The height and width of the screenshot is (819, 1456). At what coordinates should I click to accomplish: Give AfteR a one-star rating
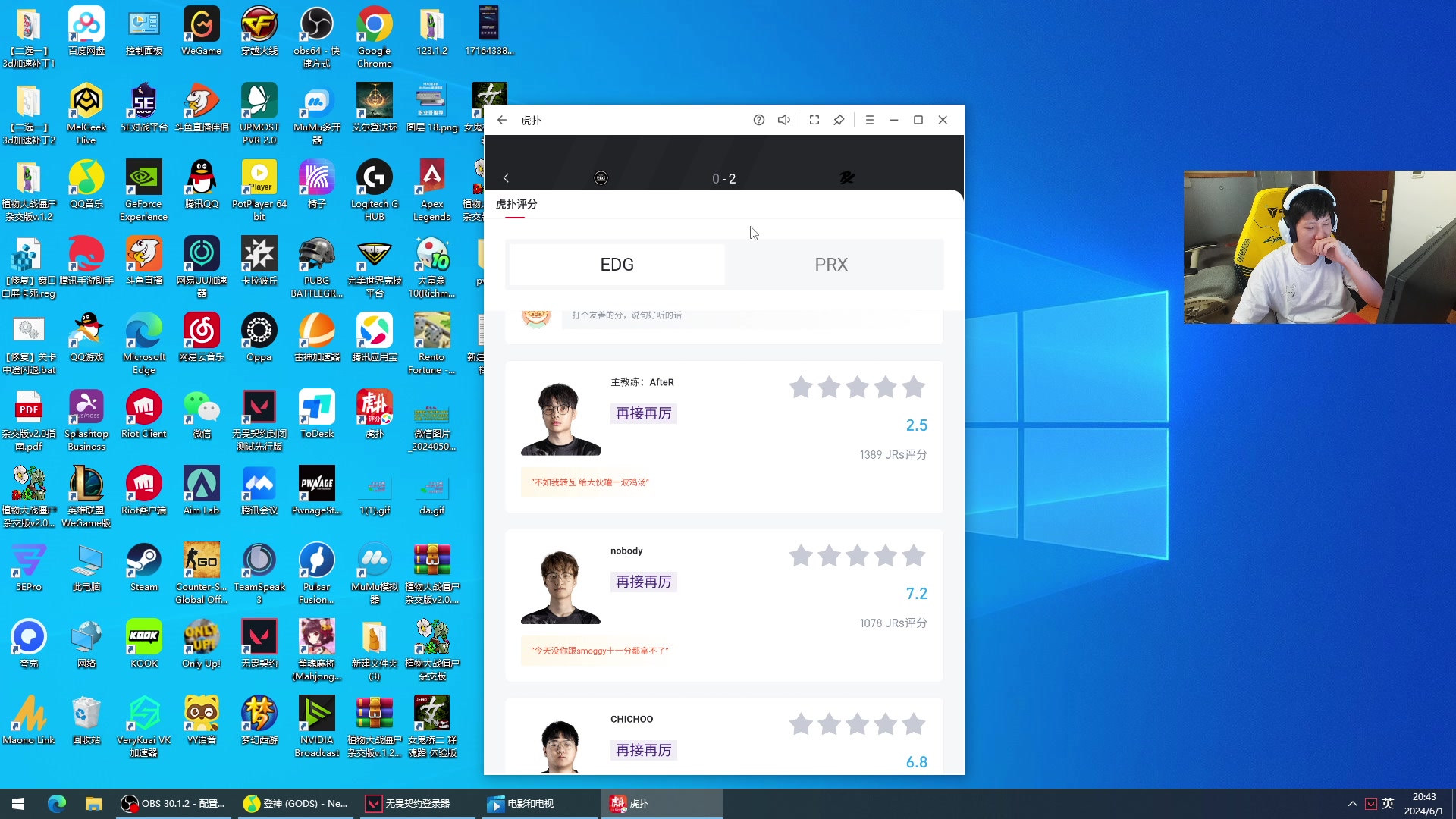(801, 388)
